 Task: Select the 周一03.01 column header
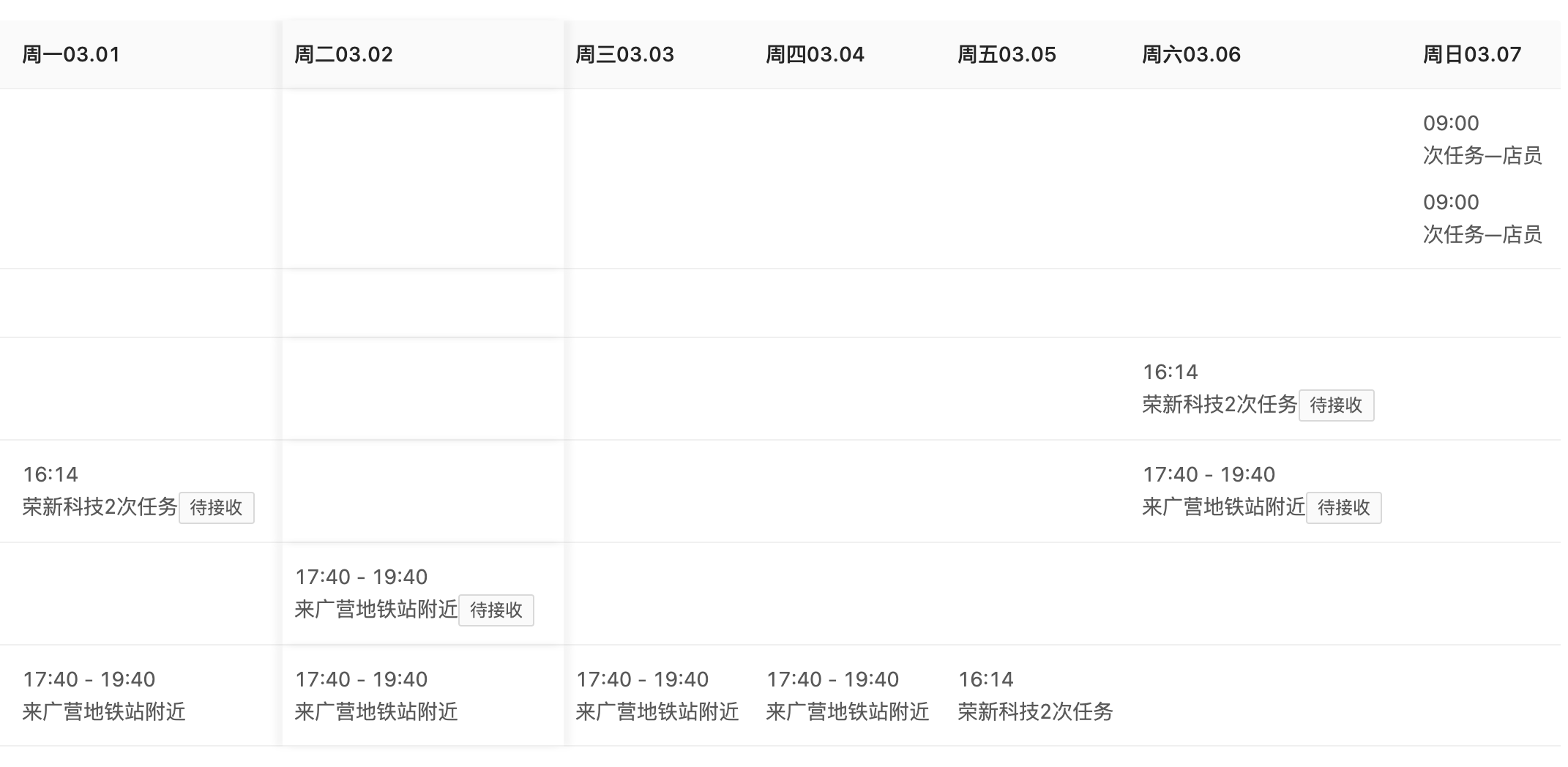pyautogui.click(x=70, y=53)
